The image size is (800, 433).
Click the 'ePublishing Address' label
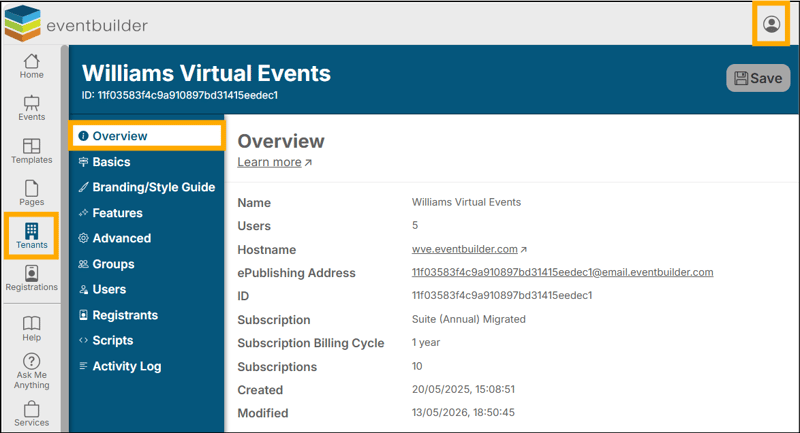click(x=296, y=273)
